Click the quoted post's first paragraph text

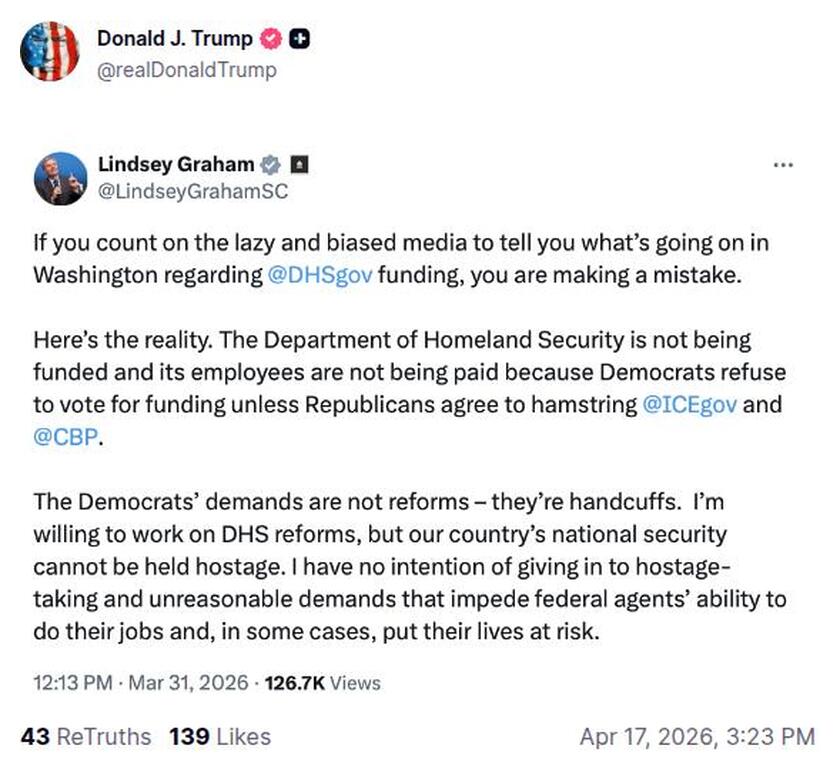click(400, 259)
